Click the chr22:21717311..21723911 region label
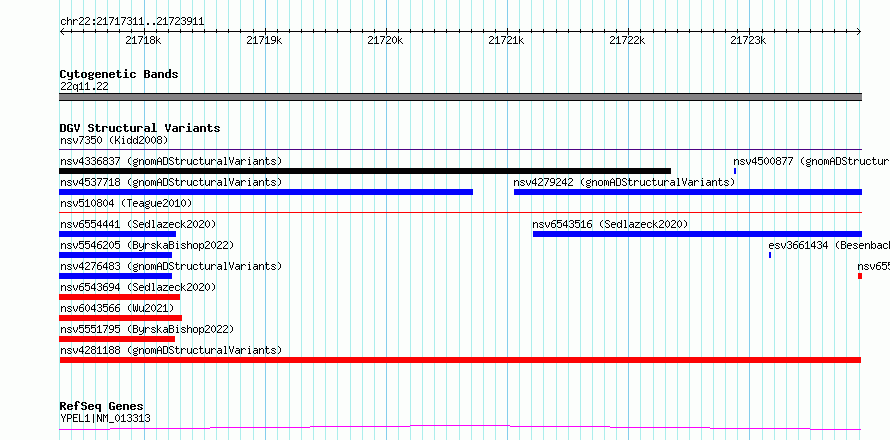The image size is (890, 440). [x=132, y=22]
